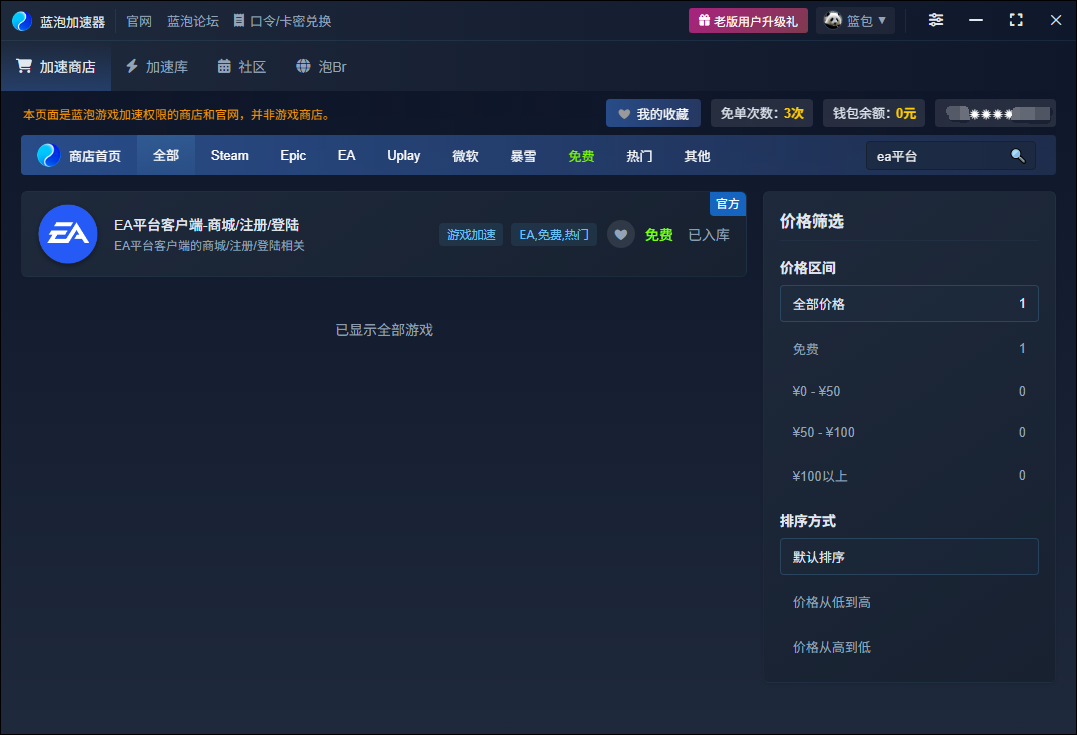Screen dimensions: 1077x735
Task: Switch to the 加速库 tab
Action: click(x=157, y=67)
